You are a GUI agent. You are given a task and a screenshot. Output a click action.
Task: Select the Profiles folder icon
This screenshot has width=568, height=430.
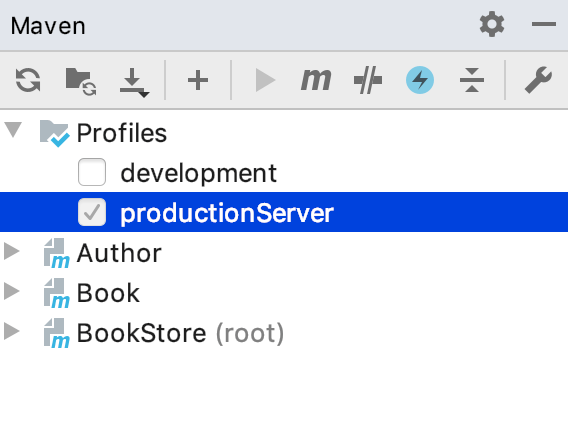(54, 133)
